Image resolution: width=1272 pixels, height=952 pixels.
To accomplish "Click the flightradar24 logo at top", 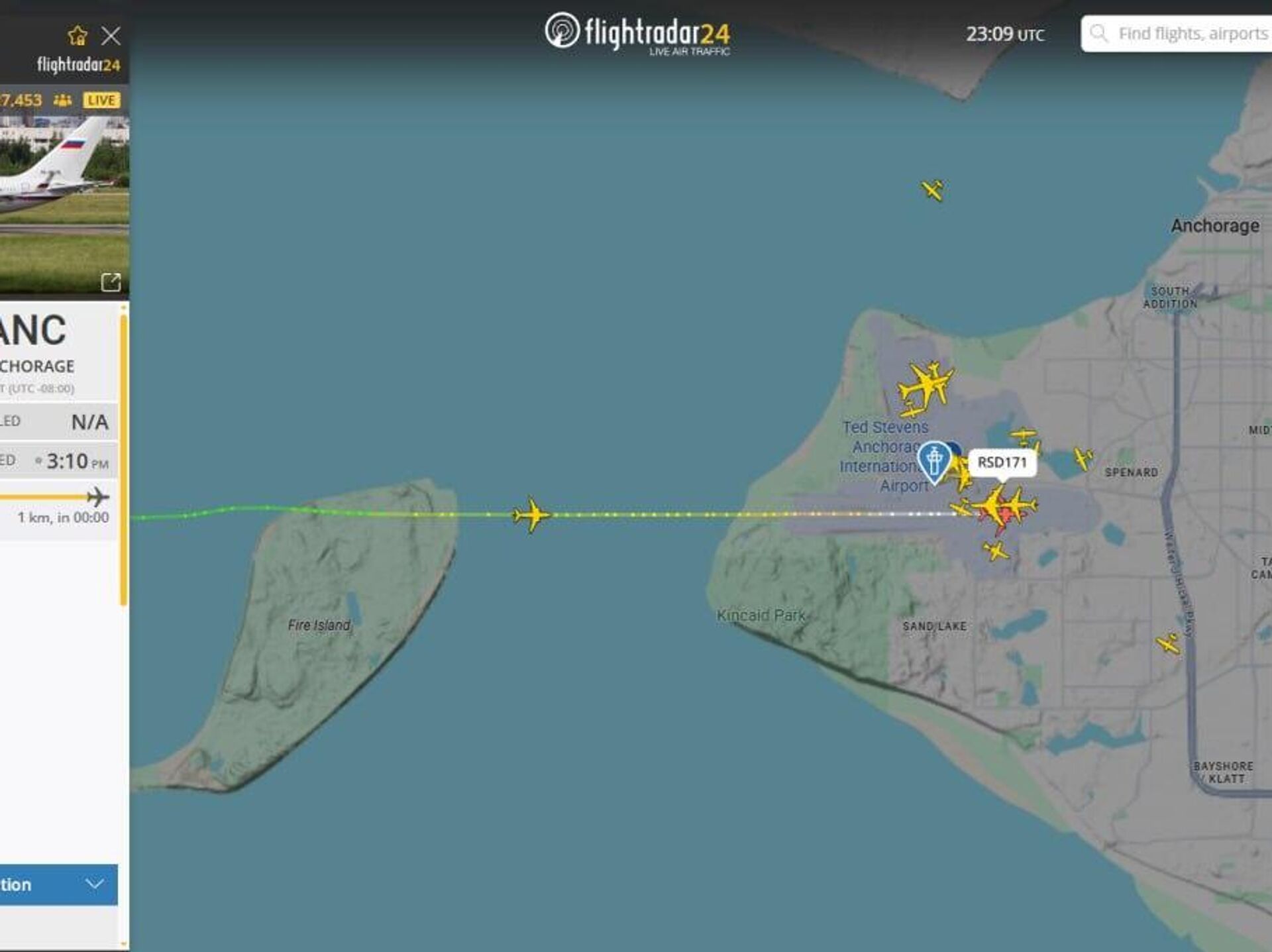I will [x=637, y=34].
